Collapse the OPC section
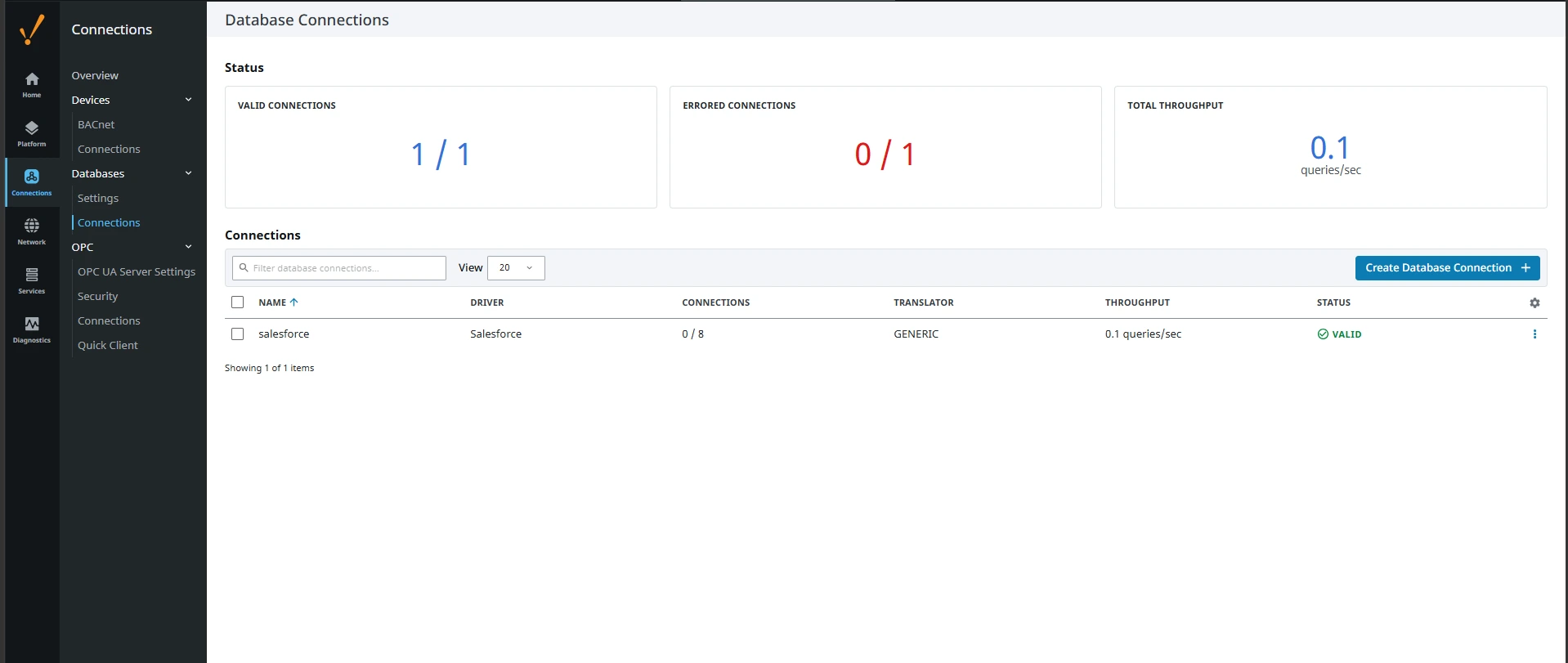This screenshot has height=663, width=1568. coord(189,247)
